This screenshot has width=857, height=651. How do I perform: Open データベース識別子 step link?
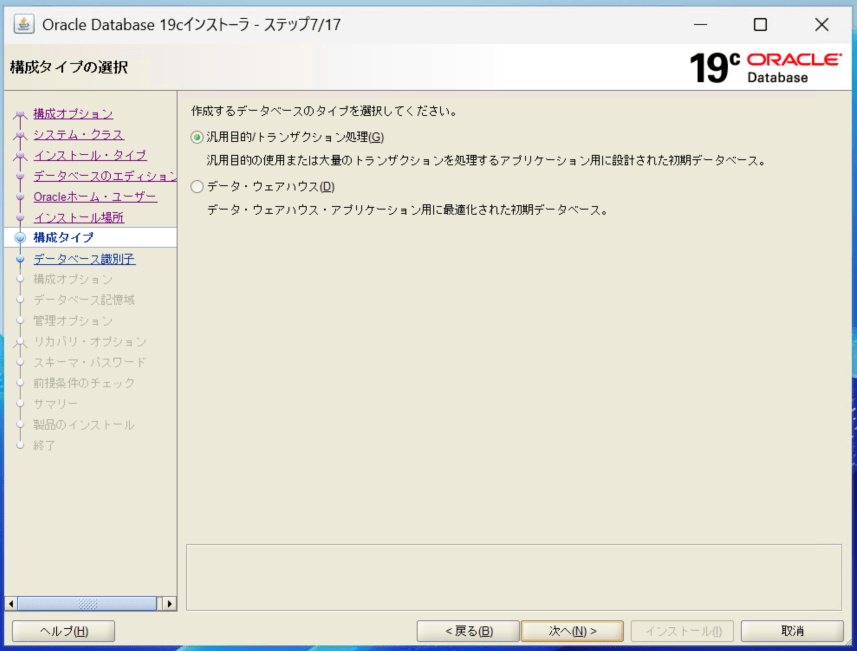[84, 259]
